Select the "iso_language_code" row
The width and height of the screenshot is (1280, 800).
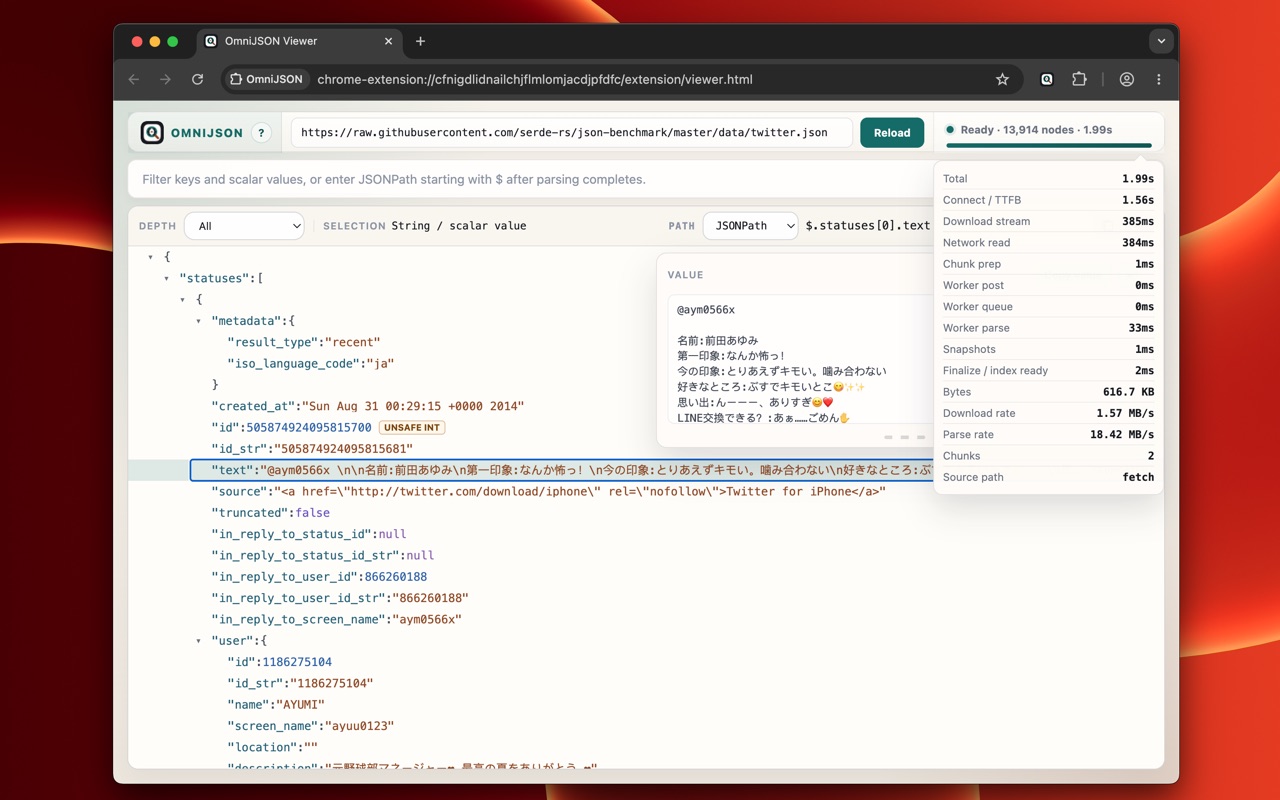(311, 363)
